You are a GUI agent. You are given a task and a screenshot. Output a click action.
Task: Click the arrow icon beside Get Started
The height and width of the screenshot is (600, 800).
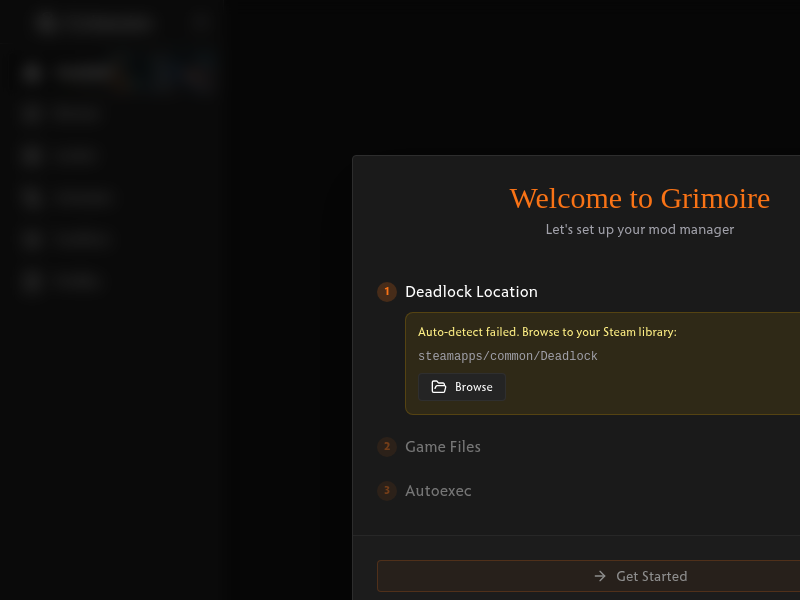(x=600, y=576)
